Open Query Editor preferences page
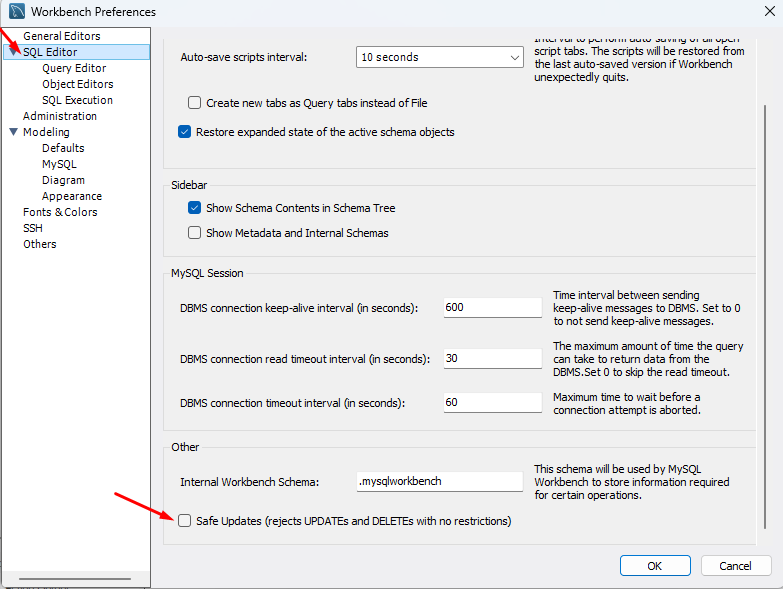The image size is (783, 589). point(74,68)
